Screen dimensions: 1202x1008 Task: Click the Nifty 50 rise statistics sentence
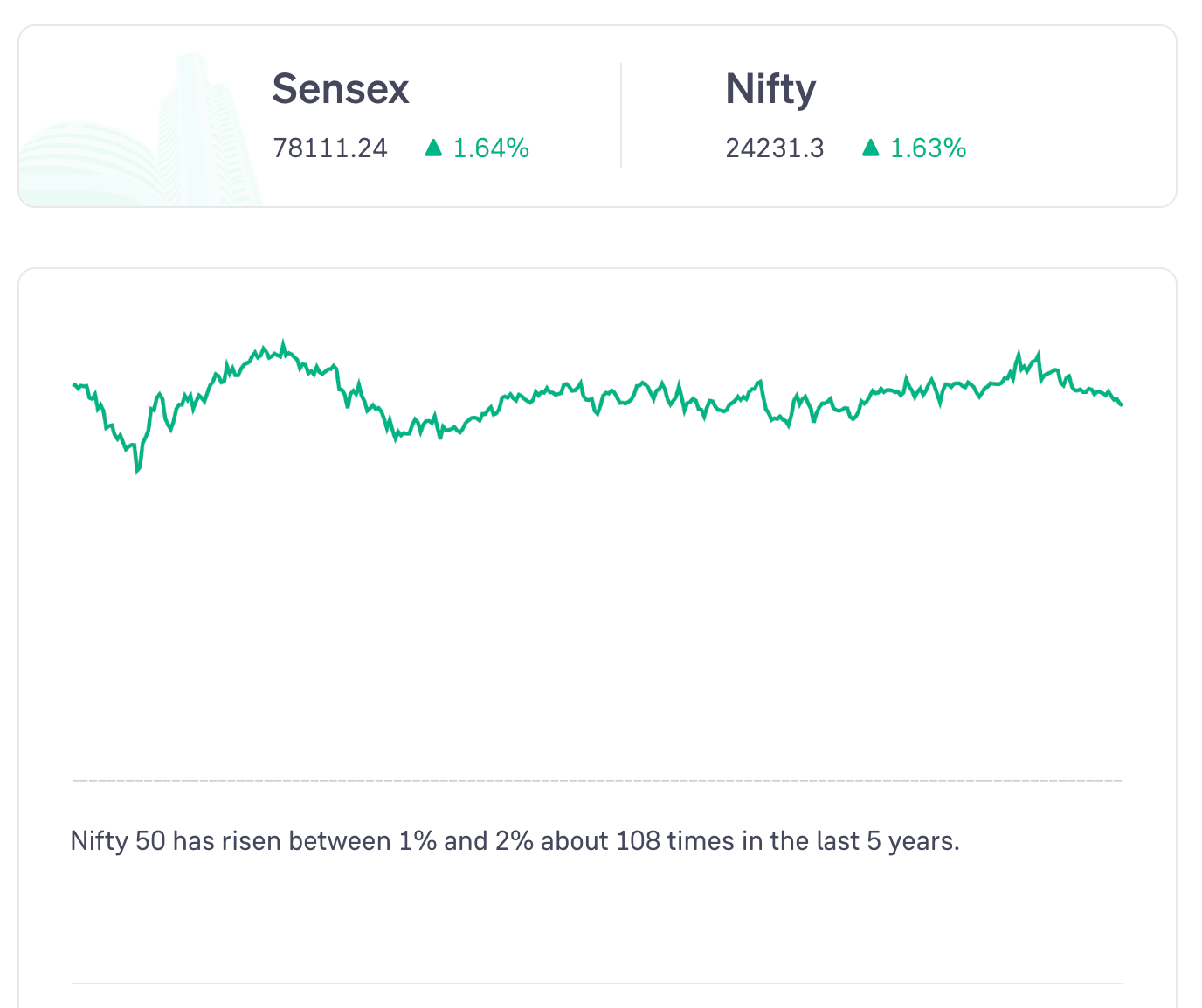(515, 841)
